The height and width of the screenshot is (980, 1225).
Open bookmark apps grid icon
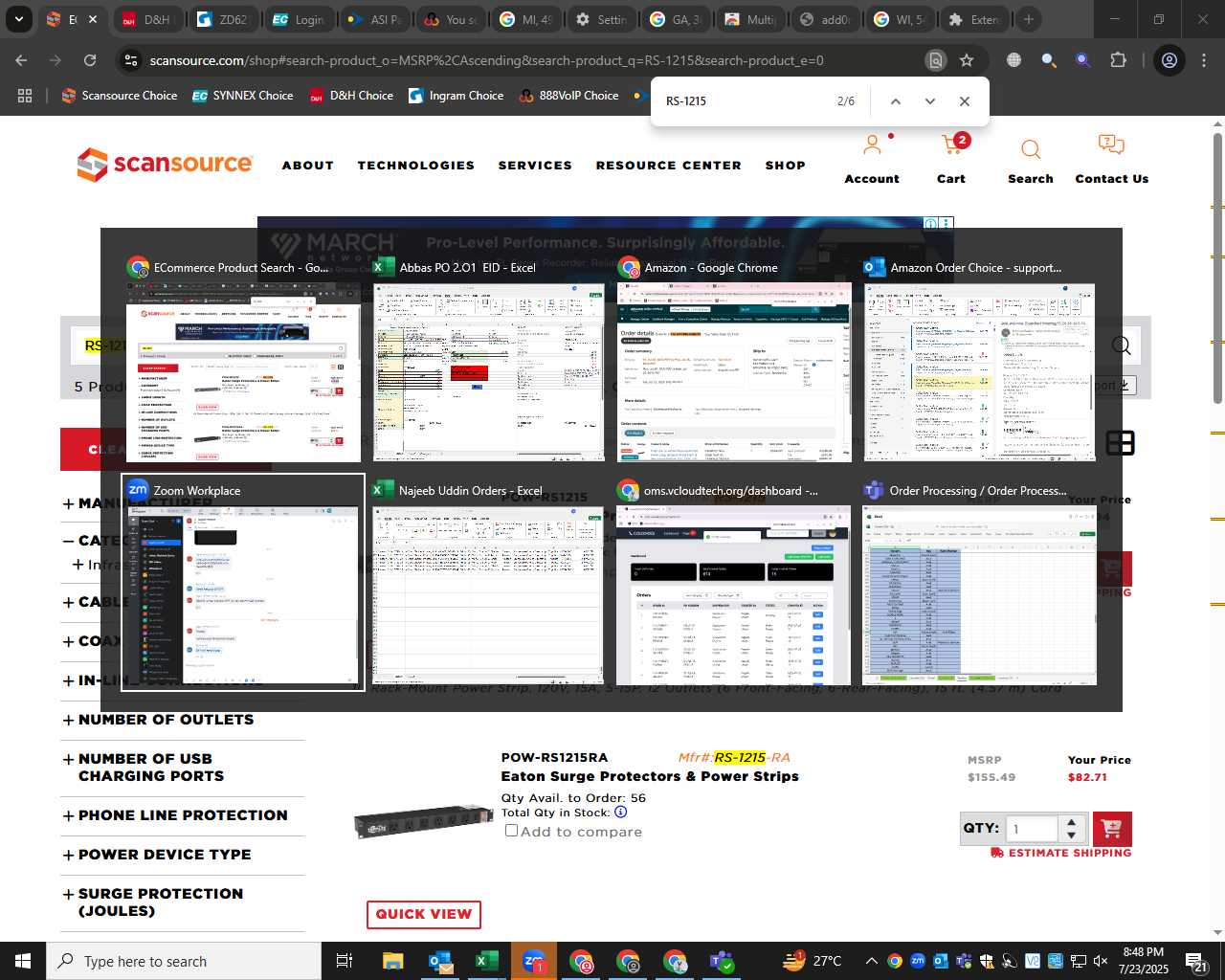pyautogui.click(x=25, y=96)
